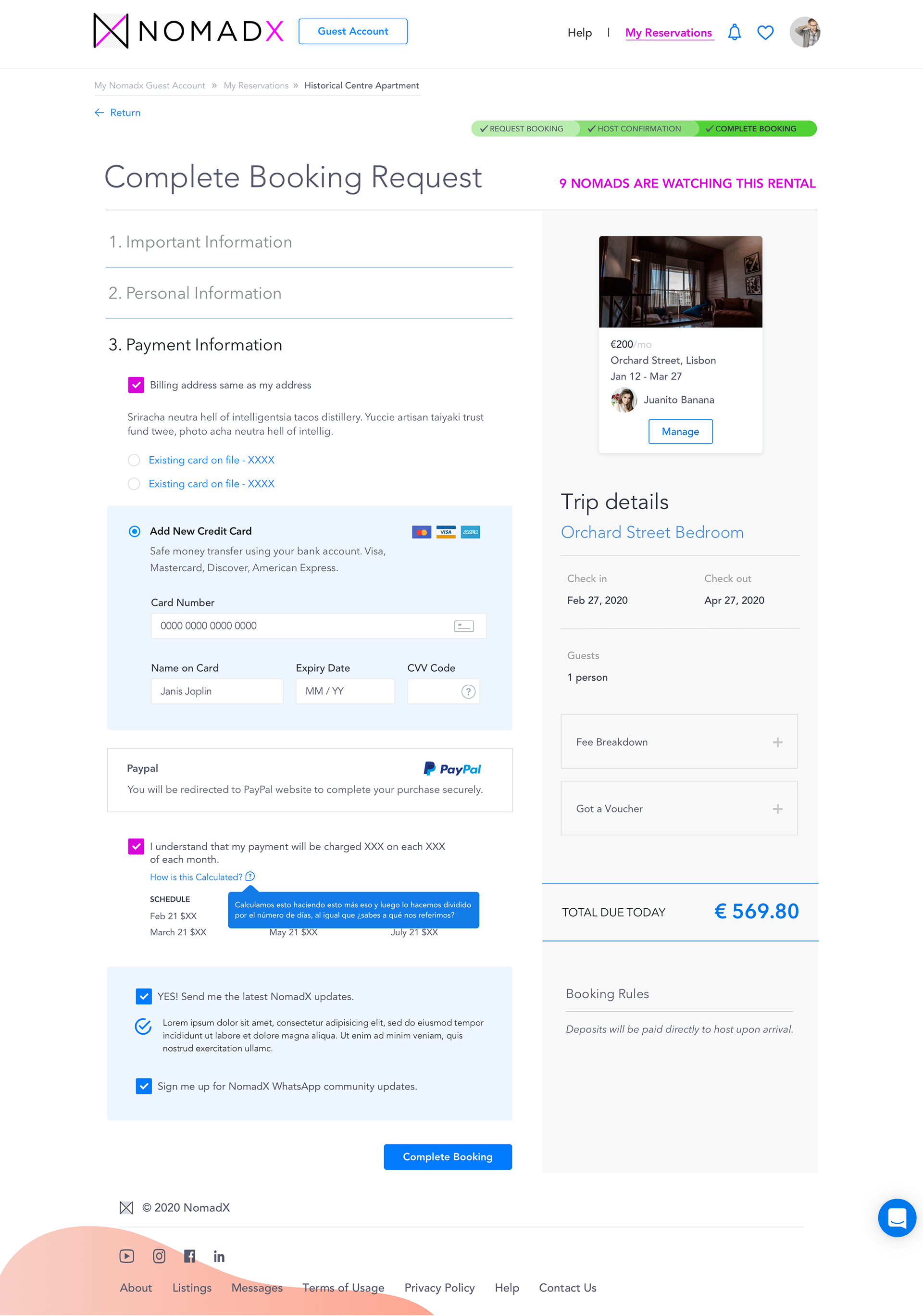The image size is (923, 1316).
Task: Open Privacy Policy in the footer
Action: click(x=439, y=1288)
